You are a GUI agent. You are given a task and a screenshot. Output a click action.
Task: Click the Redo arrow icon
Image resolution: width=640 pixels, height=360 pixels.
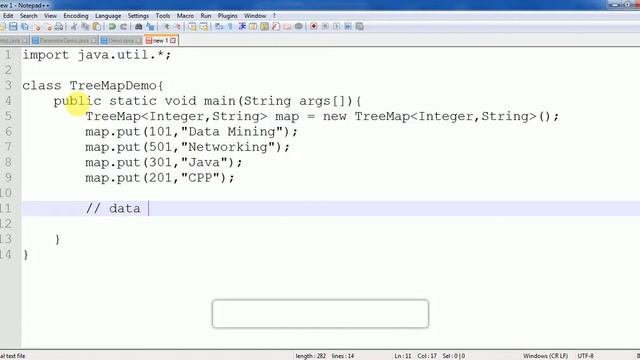(123, 27)
